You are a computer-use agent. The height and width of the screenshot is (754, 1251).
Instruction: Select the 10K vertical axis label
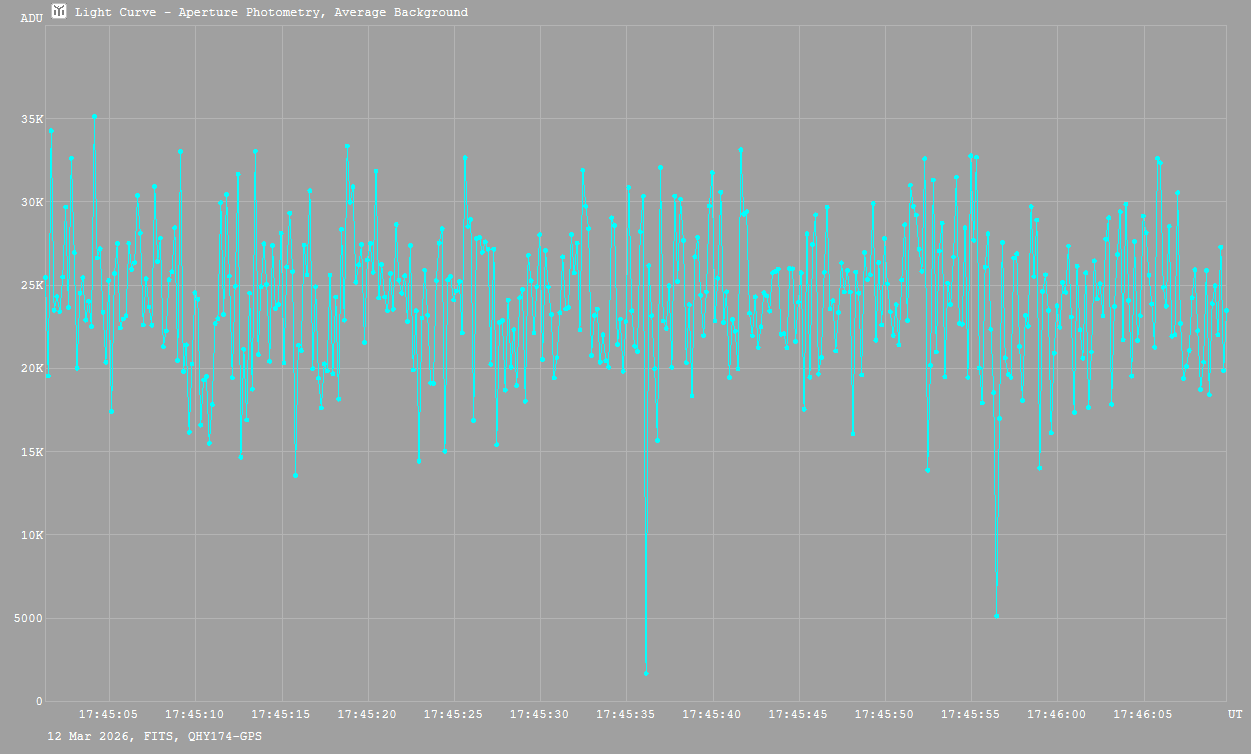[x=33, y=535]
